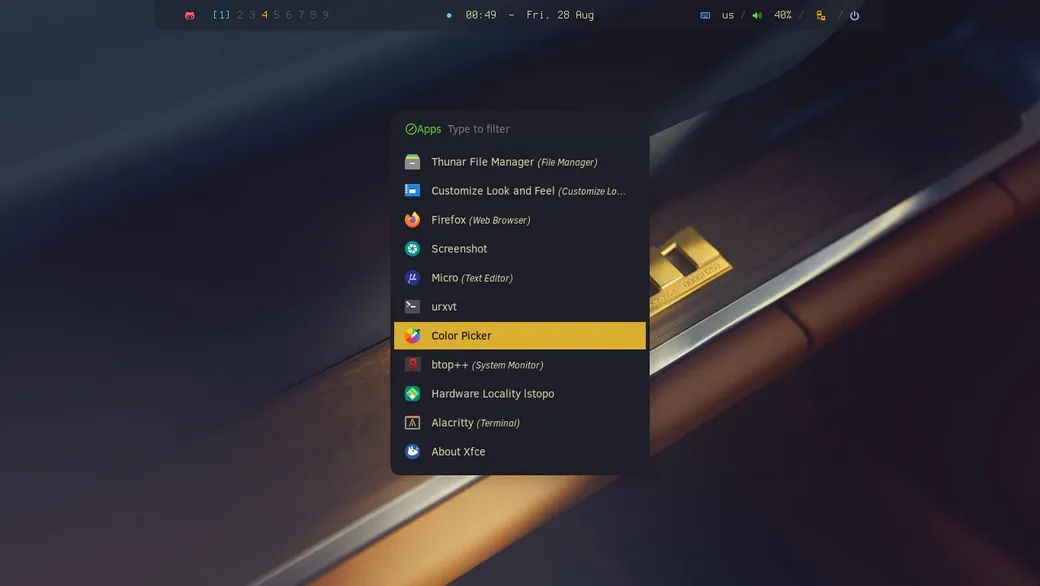Screen dimensions: 1040x586
Task: Select the highlighted Color Picker entry
Action: [x=520, y=335]
